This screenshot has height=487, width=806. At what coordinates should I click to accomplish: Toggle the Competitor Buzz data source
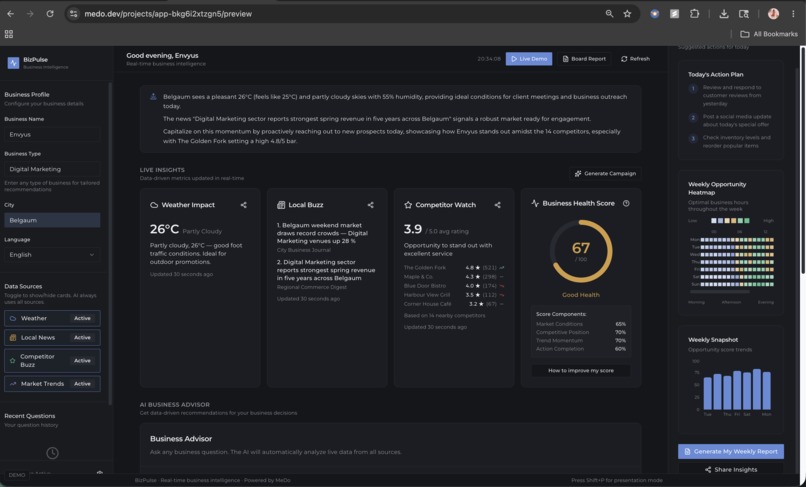[52, 360]
